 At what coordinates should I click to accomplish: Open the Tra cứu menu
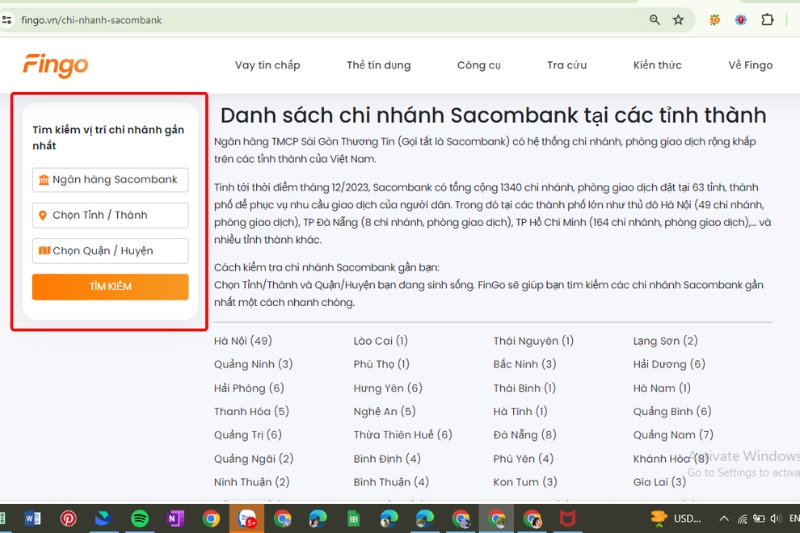(x=567, y=65)
